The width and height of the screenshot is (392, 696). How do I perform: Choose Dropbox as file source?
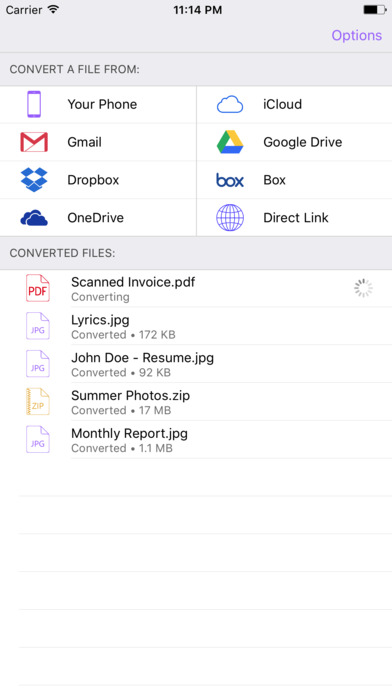click(x=93, y=180)
